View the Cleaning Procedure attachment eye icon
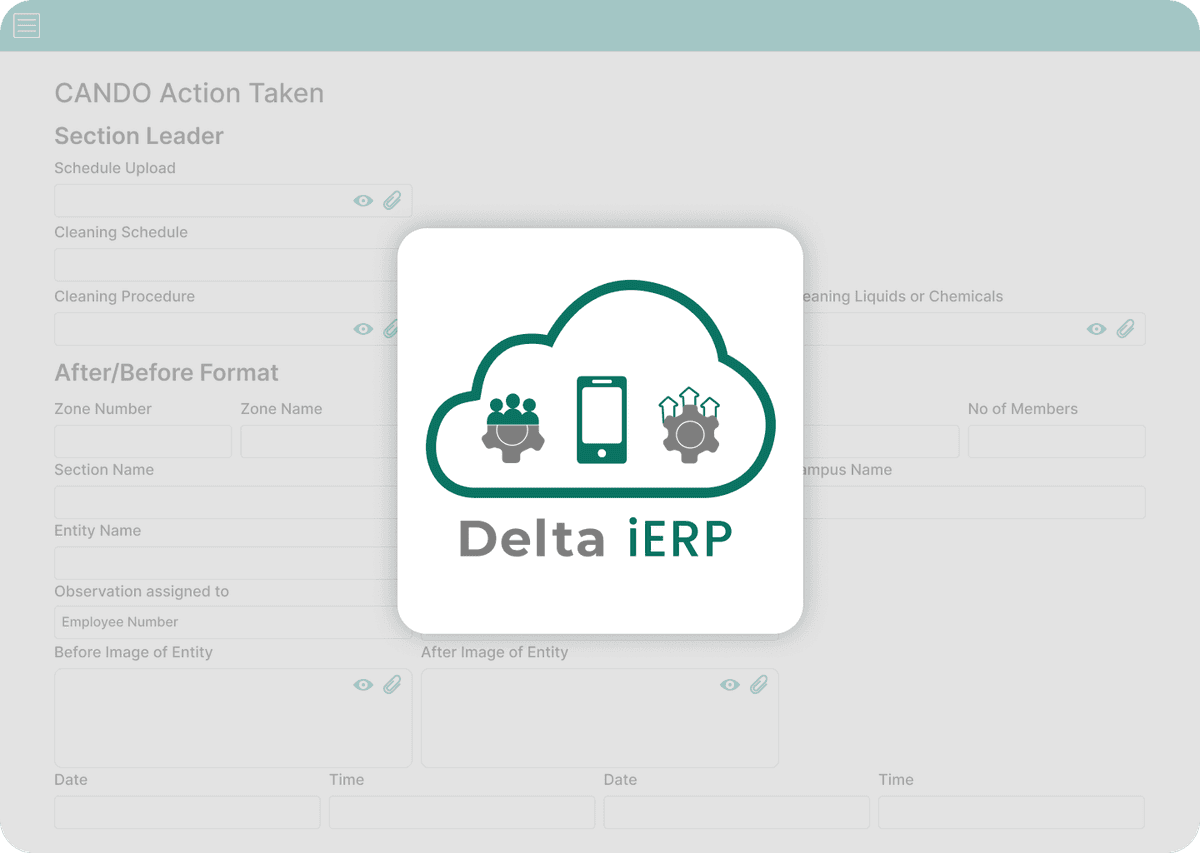 pyautogui.click(x=363, y=329)
